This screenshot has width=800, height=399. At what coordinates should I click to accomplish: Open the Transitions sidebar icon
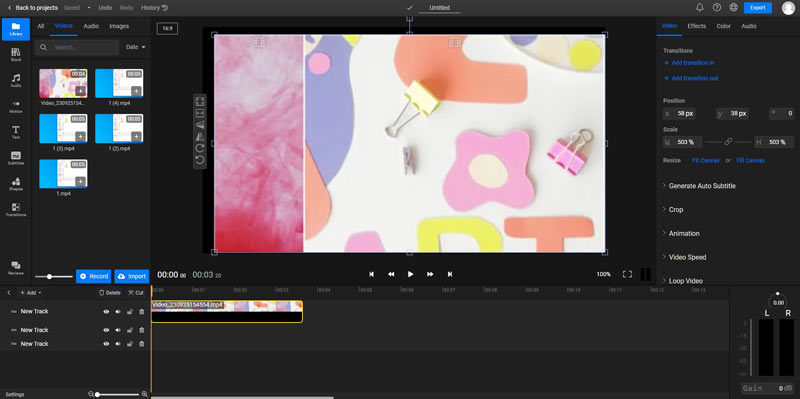pyautogui.click(x=16, y=209)
